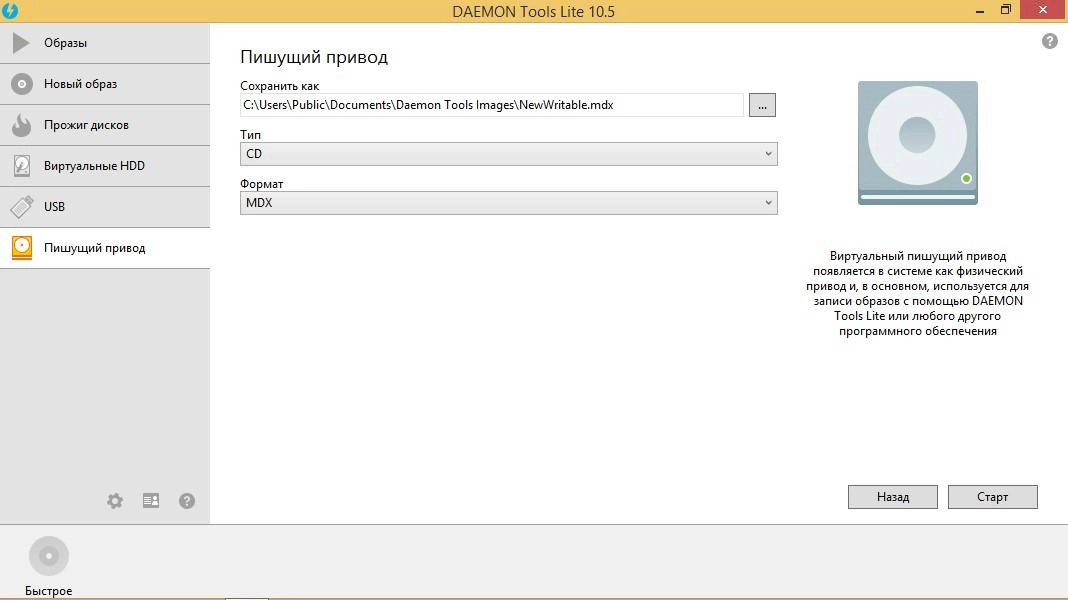Restore down the DAEMON Tools window
This screenshot has width=1068, height=600.
[x=1006, y=10]
